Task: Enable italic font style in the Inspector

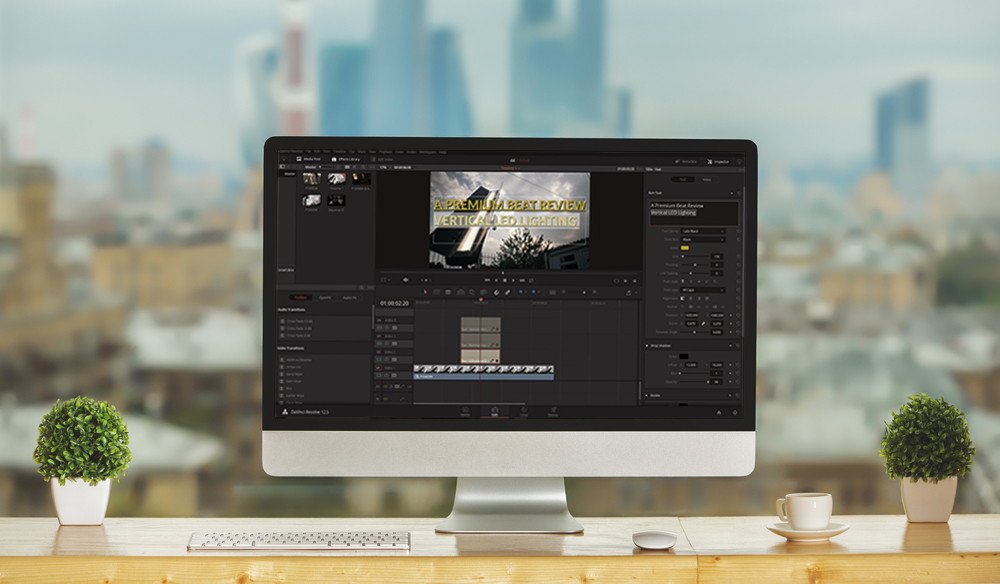Action: (x=691, y=281)
